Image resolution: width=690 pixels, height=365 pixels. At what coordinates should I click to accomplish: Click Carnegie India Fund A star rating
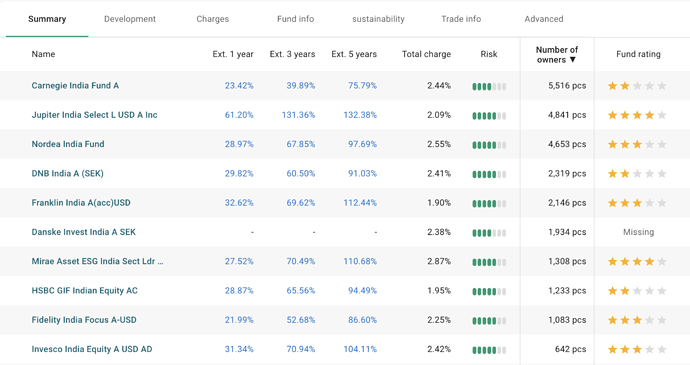pos(637,86)
